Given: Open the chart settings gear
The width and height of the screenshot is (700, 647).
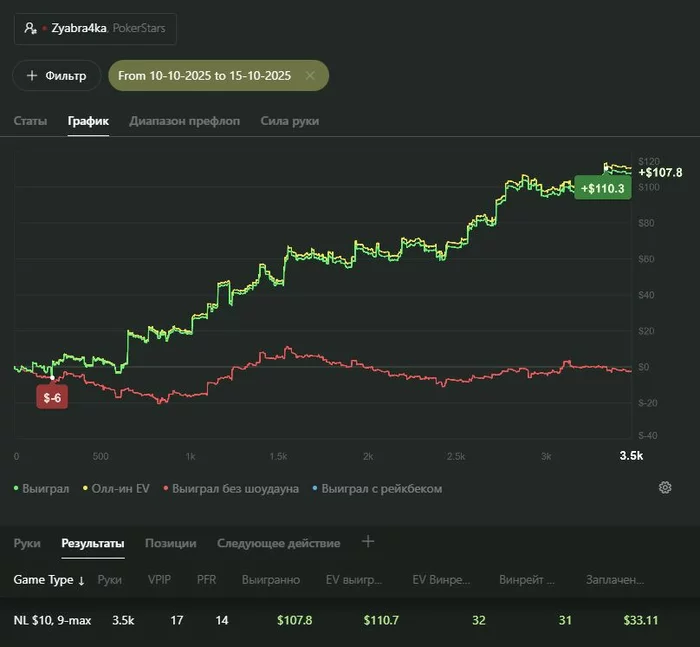Looking at the screenshot, I should (x=665, y=488).
